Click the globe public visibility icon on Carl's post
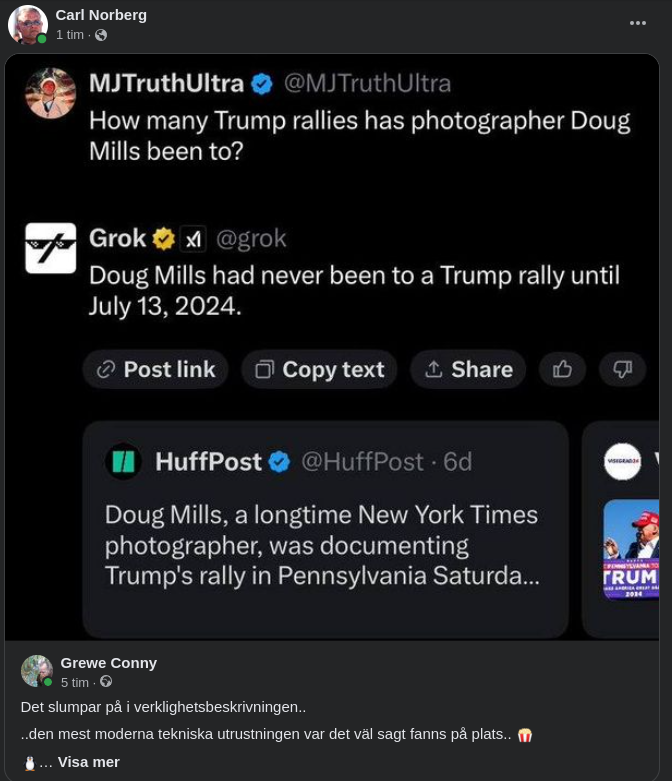Screen dimensions: 672x781 (x=101, y=35)
